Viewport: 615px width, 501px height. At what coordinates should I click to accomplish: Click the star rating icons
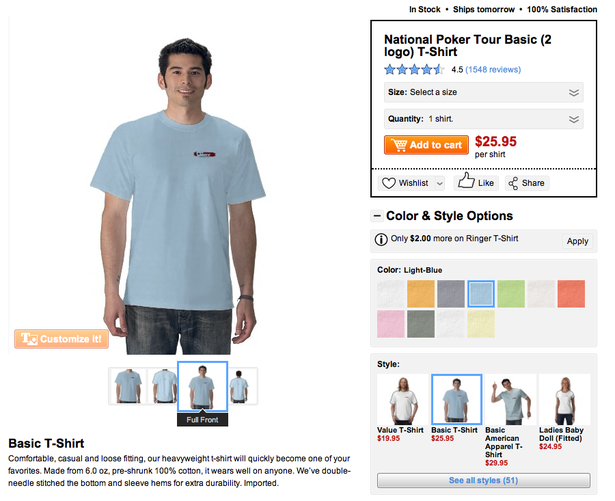click(x=414, y=69)
